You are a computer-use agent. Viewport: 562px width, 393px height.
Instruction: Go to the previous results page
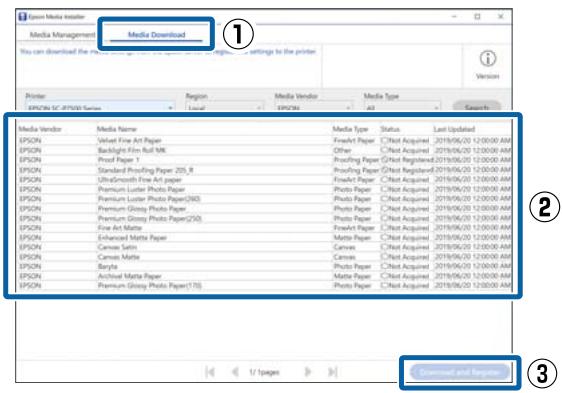[x=235, y=372]
